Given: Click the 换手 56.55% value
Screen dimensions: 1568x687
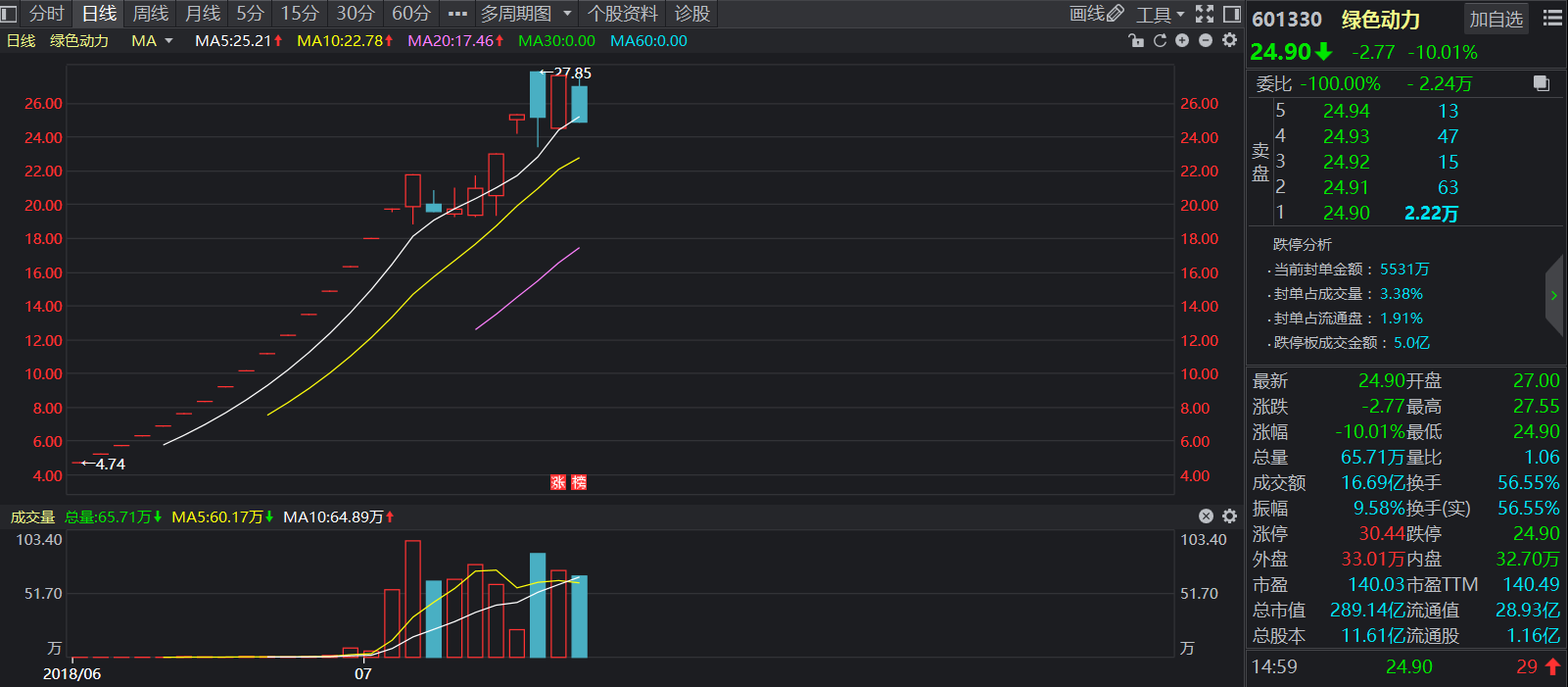Looking at the screenshot, I should click(x=1528, y=482).
